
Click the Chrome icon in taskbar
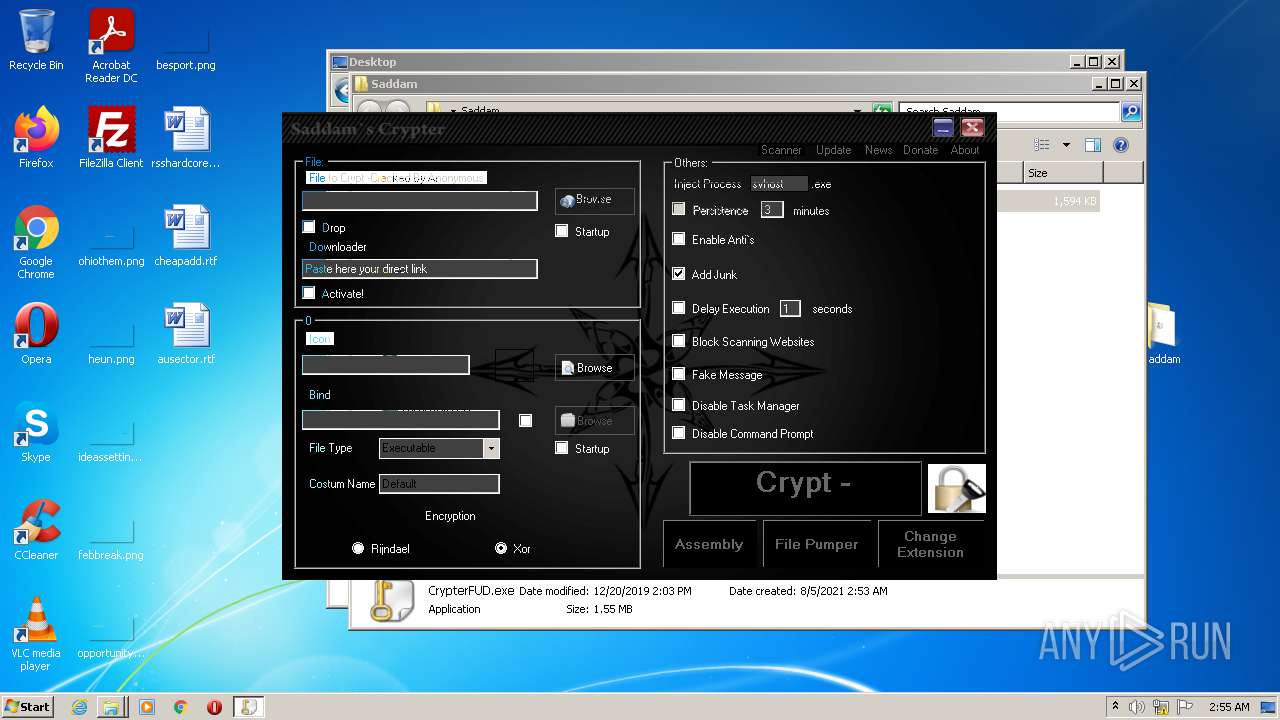(x=181, y=707)
